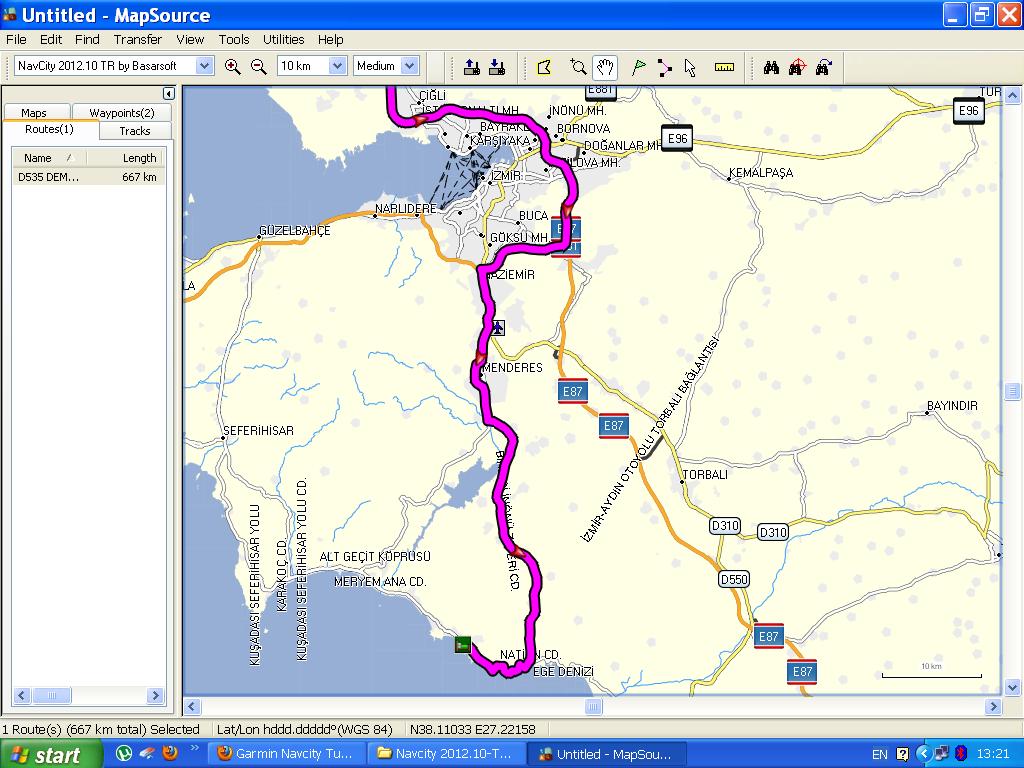Click the MENDERES town label on map
The width and height of the screenshot is (1024, 768).
512,368
